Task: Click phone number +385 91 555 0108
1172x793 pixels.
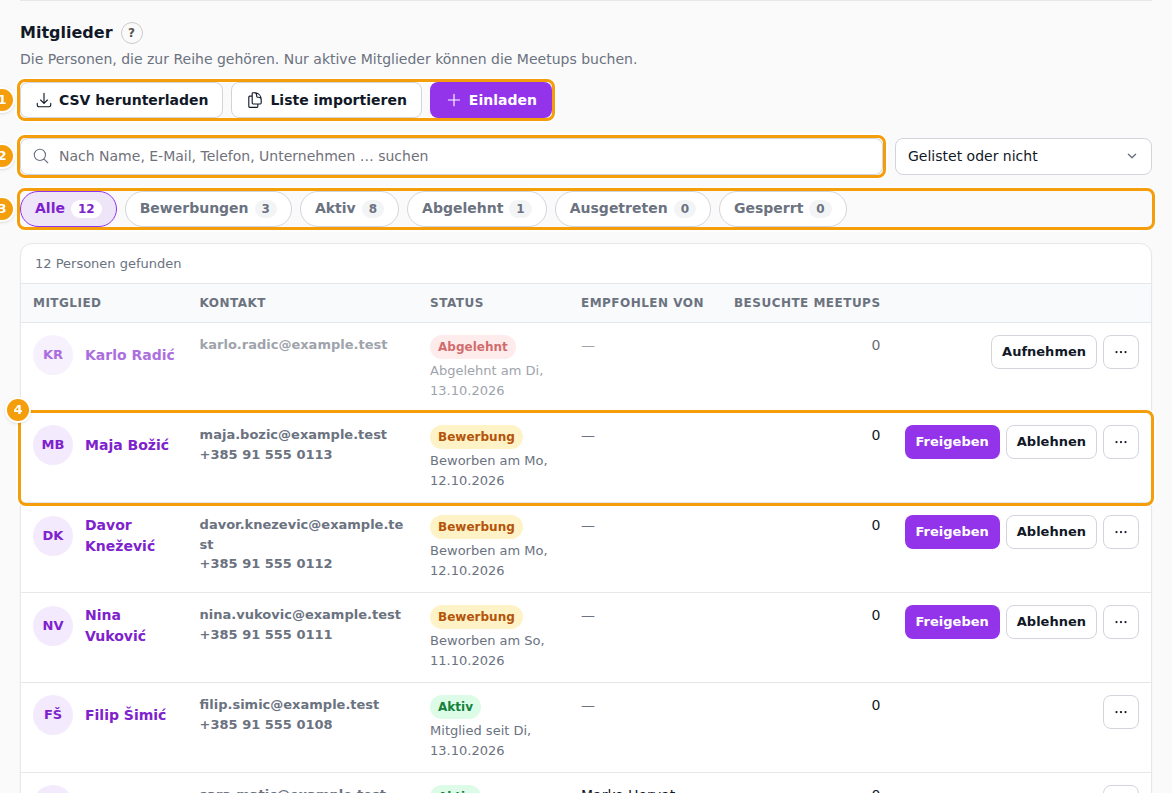Action: [x=265, y=724]
